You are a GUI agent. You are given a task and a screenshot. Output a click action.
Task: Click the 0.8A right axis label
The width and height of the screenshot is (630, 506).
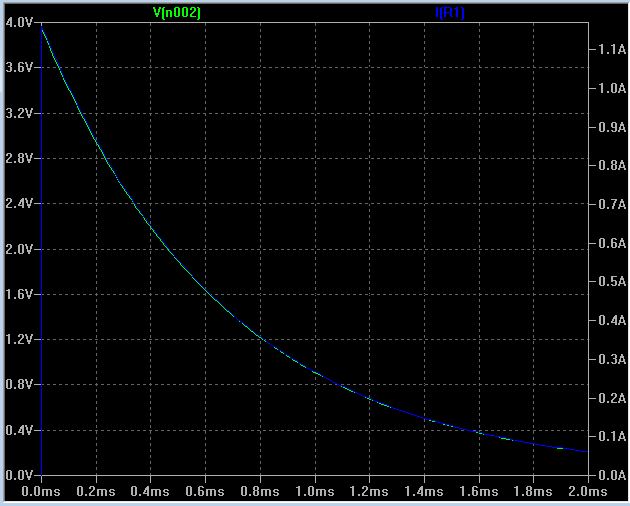pyautogui.click(x=612, y=165)
